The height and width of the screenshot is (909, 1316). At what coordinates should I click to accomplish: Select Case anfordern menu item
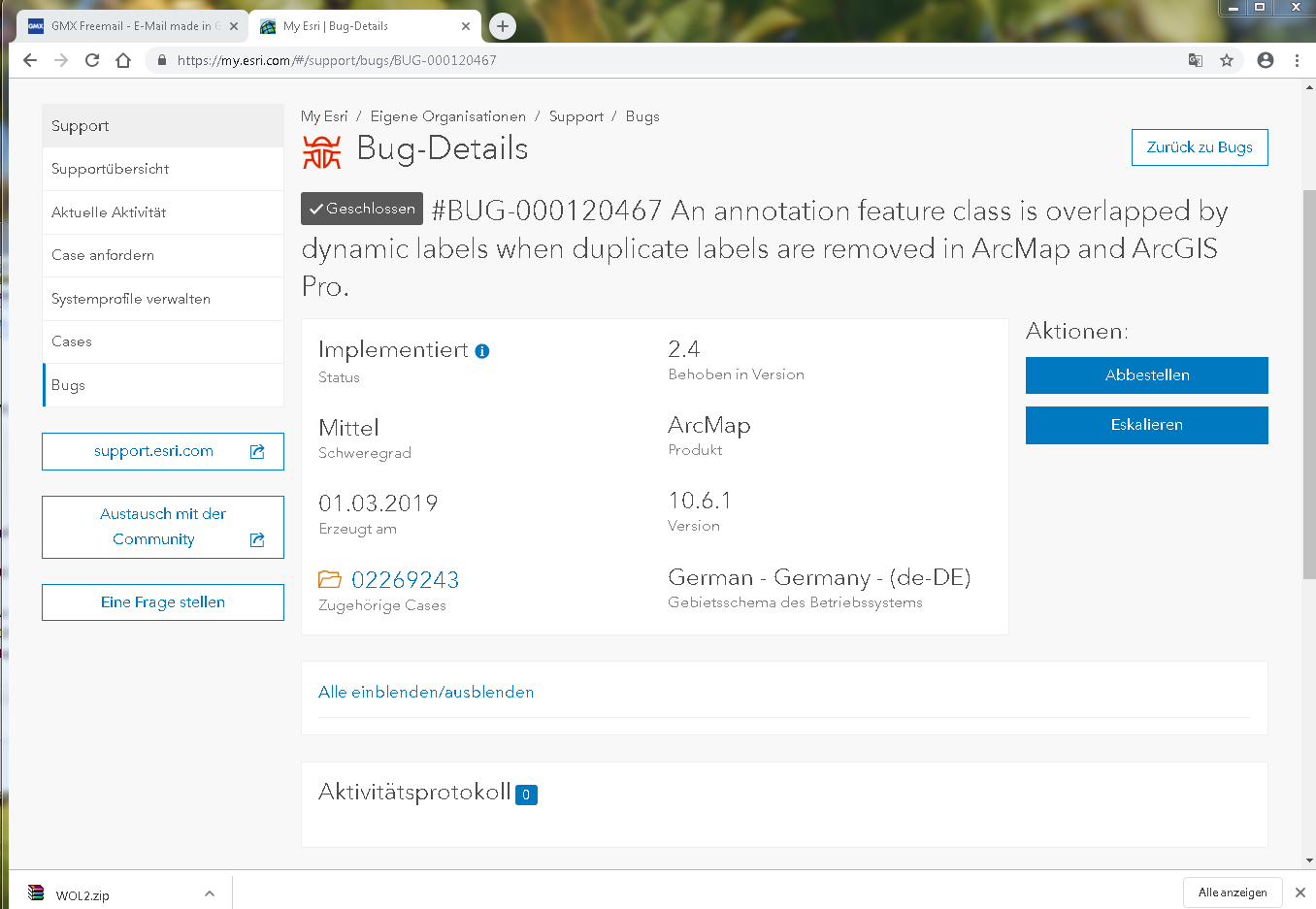(x=163, y=255)
